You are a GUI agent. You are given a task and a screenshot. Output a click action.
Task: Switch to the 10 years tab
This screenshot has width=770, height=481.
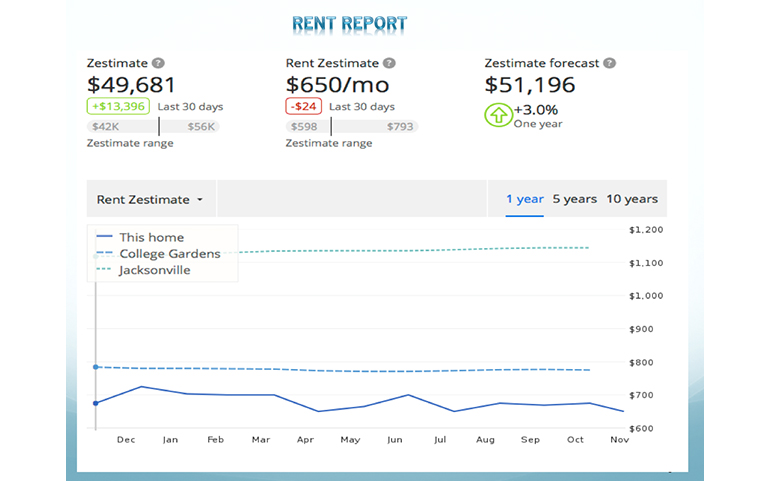tap(632, 199)
